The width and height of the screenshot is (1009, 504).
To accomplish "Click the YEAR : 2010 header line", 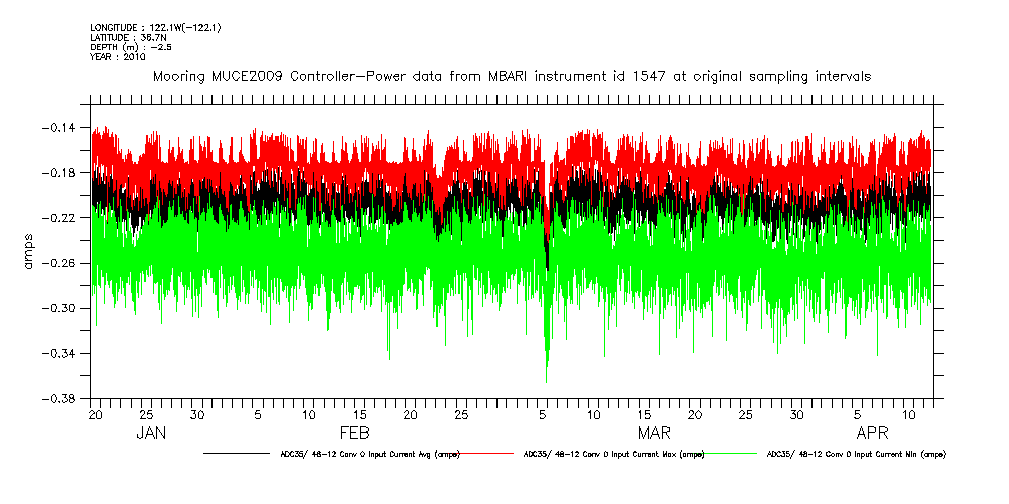I will click(118, 57).
